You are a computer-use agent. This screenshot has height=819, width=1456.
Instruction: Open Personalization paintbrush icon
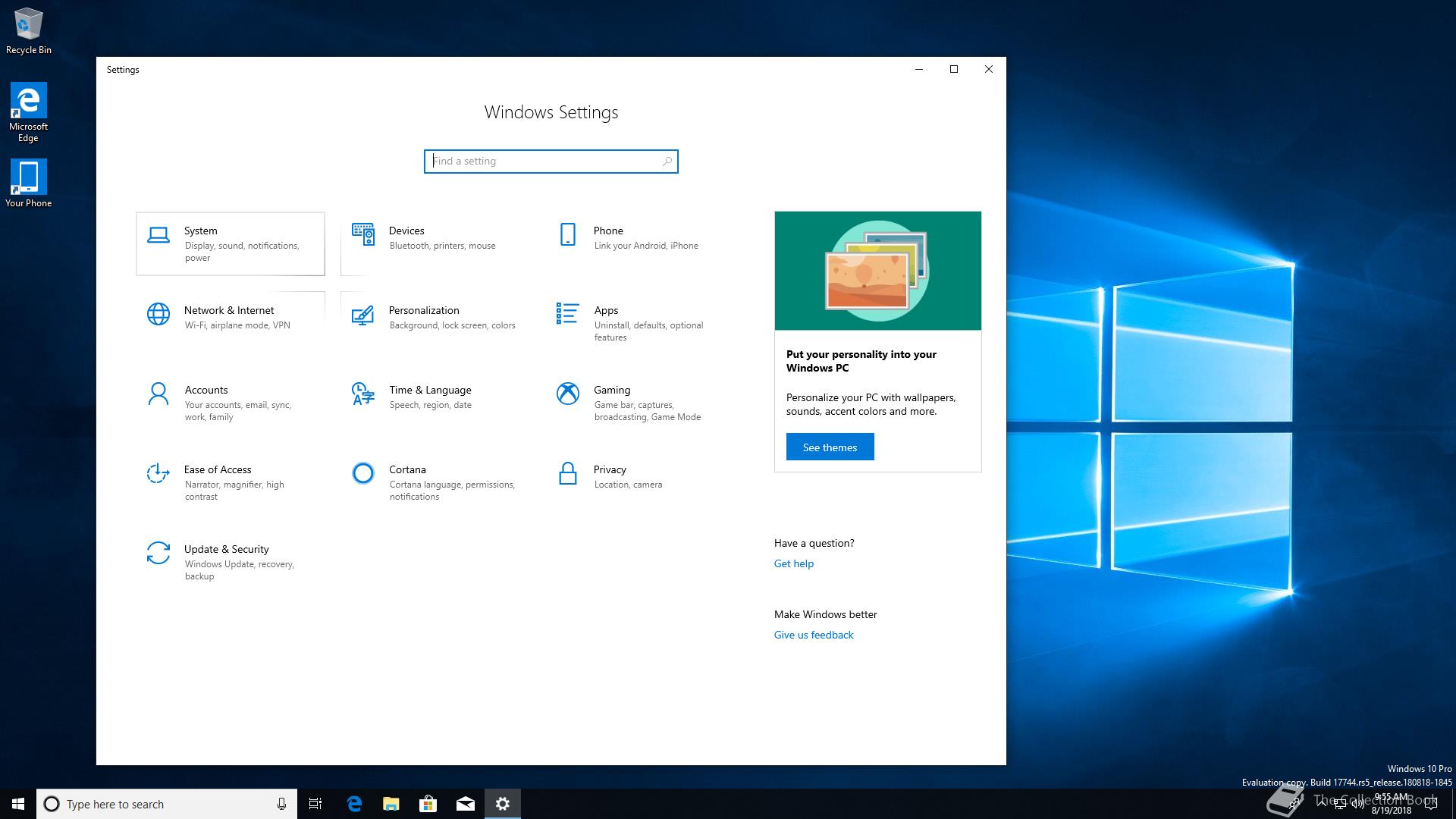pyautogui.click(x=362, y=315)
